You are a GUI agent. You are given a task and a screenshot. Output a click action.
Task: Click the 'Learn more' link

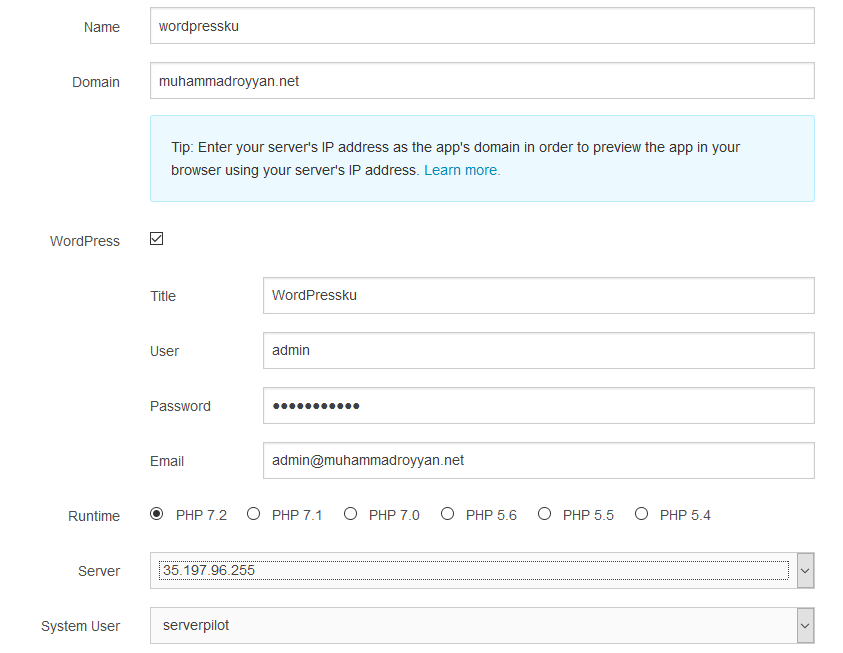(461, 170)
